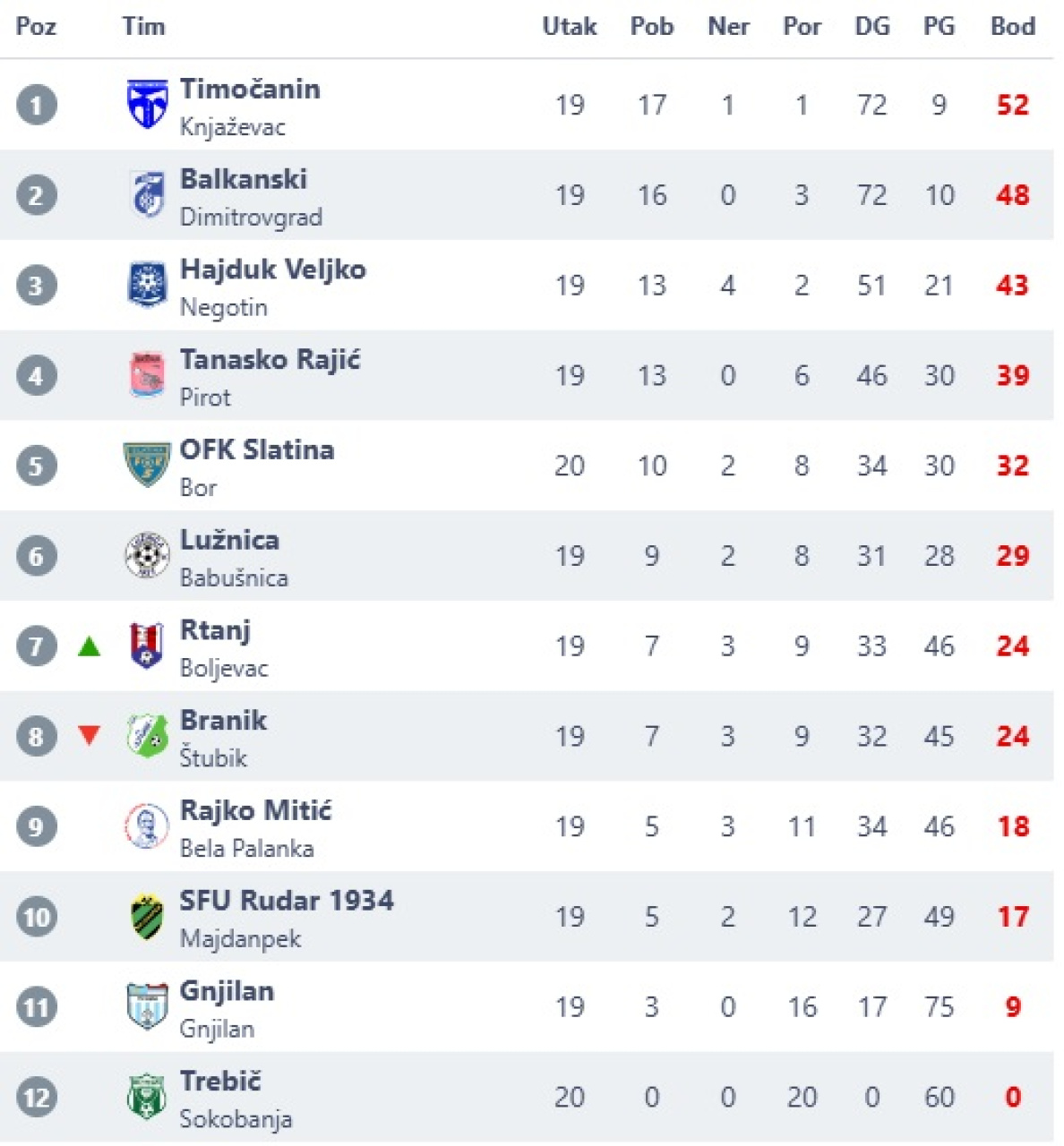This screenshot has width=1064, height=1146.
Task: Click the Hajduk Veljko club crest
Action: 147,285
